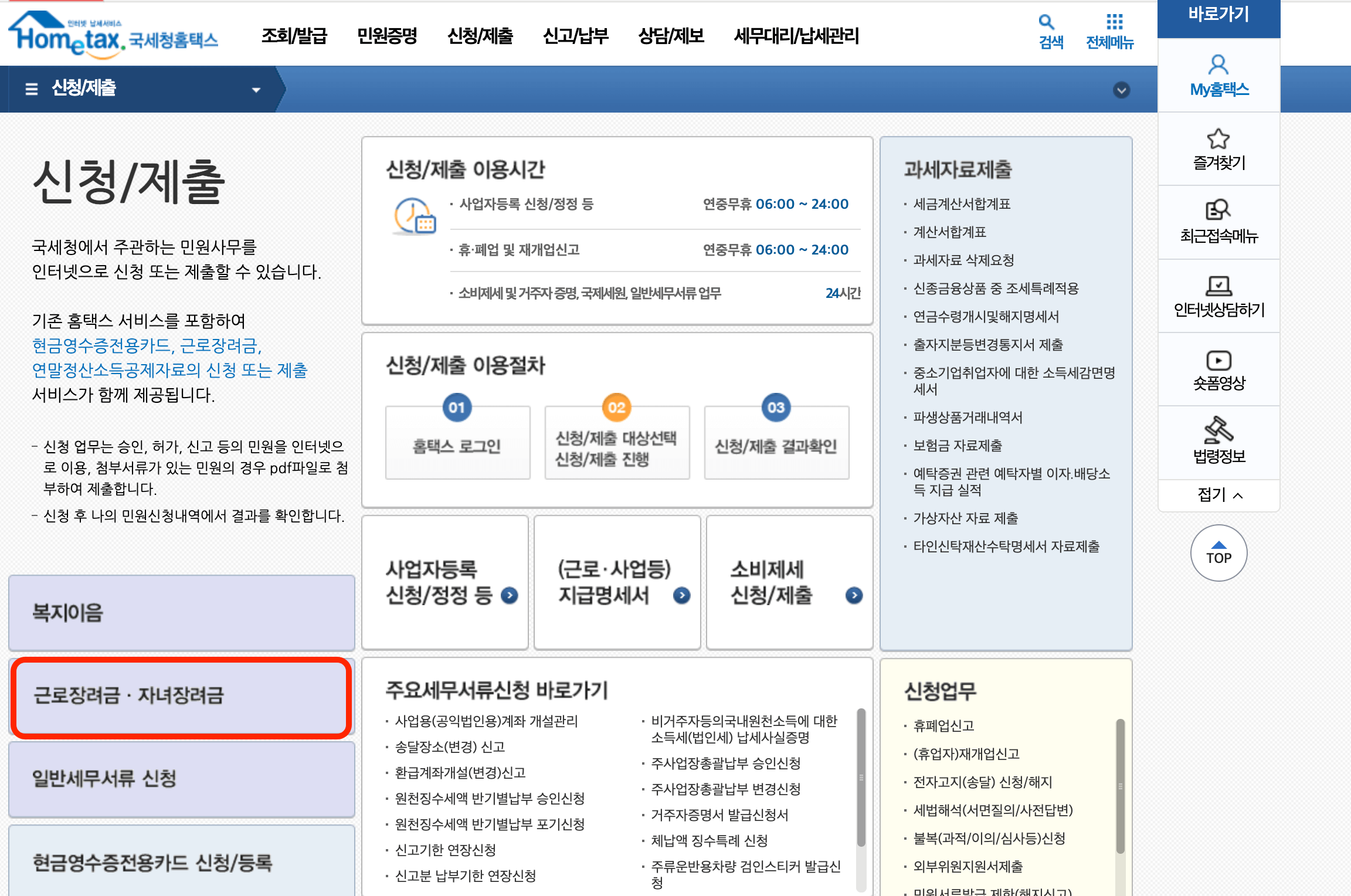Open 송달장소(변경) 신고 link
Image resolution: width=1351 pixels, height=896 pixels.
(450, 747)
